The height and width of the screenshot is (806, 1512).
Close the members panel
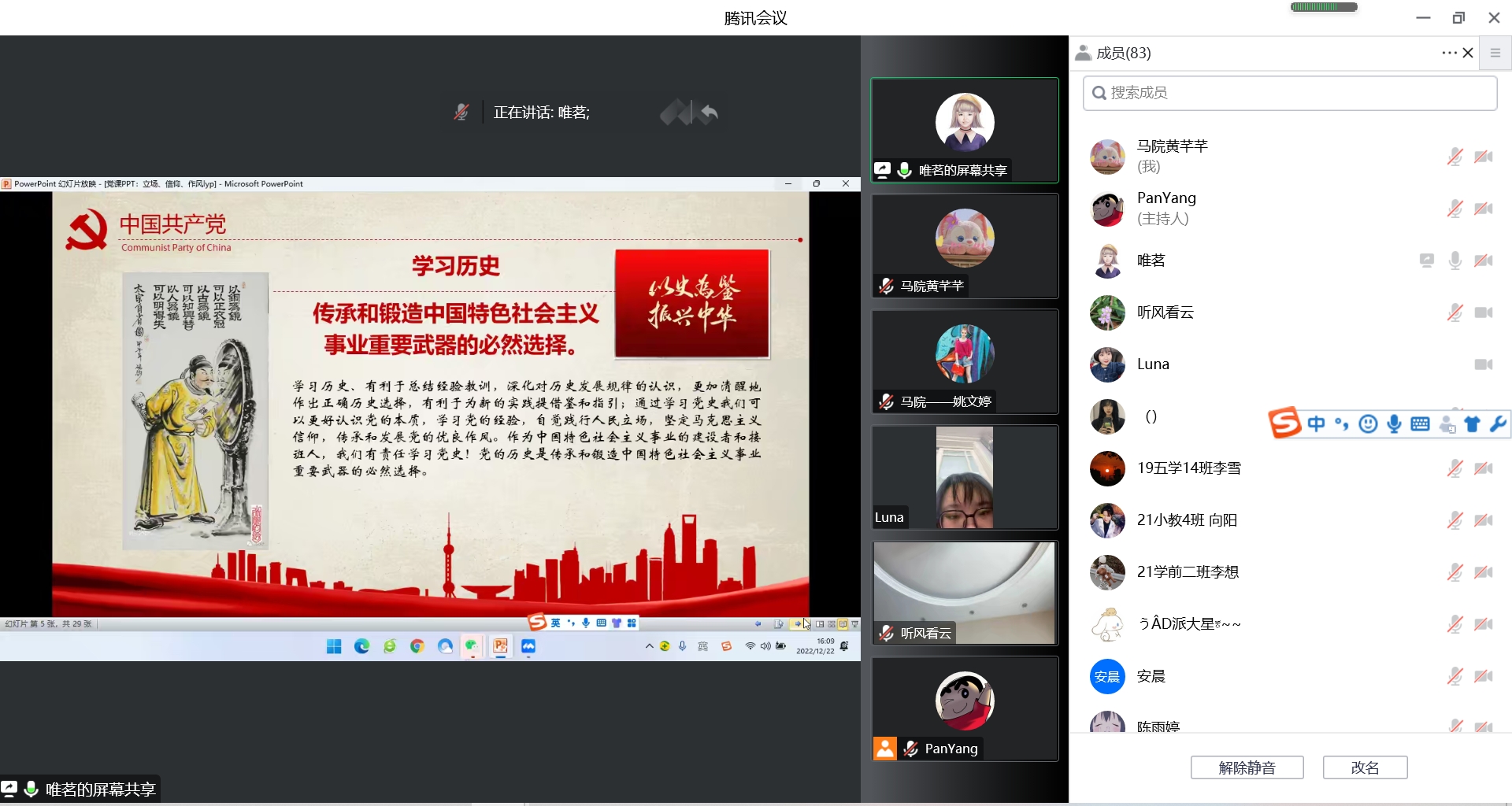[x=1468, y=53]
